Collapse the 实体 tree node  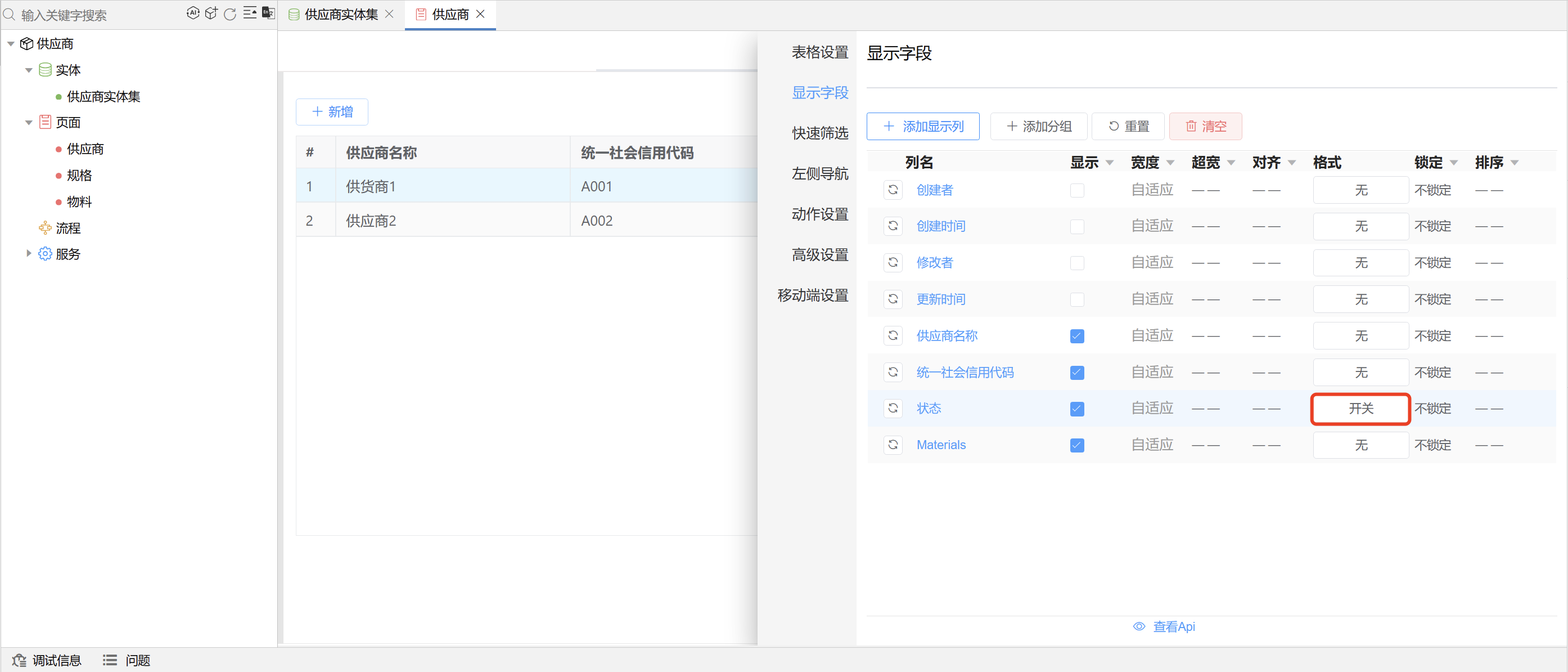[x=28, y=70]
